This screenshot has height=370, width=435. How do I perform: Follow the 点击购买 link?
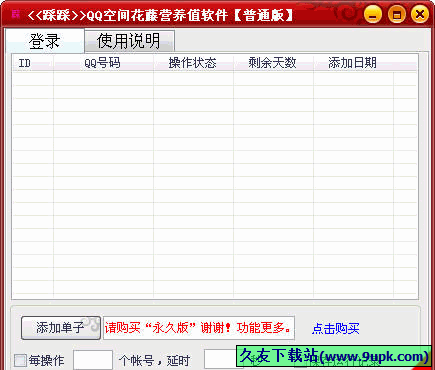pos(336,329)
